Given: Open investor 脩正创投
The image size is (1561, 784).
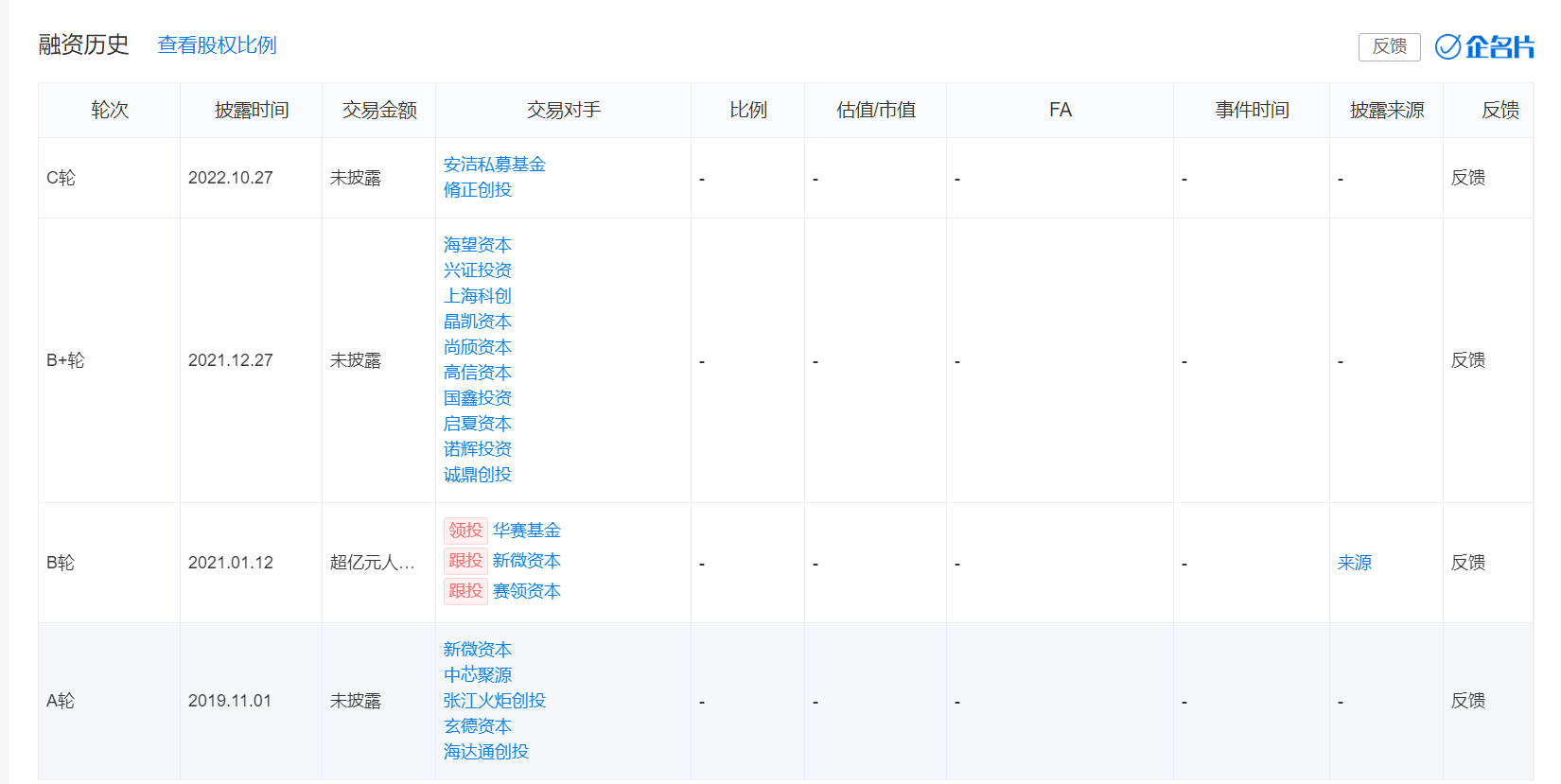Looking at the screenshot, I should pyautogui.click(x=478, y=190).
